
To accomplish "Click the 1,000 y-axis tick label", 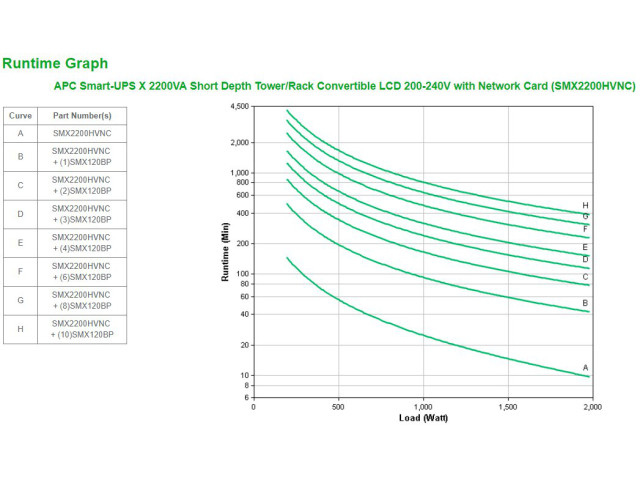I will [240, 173].
